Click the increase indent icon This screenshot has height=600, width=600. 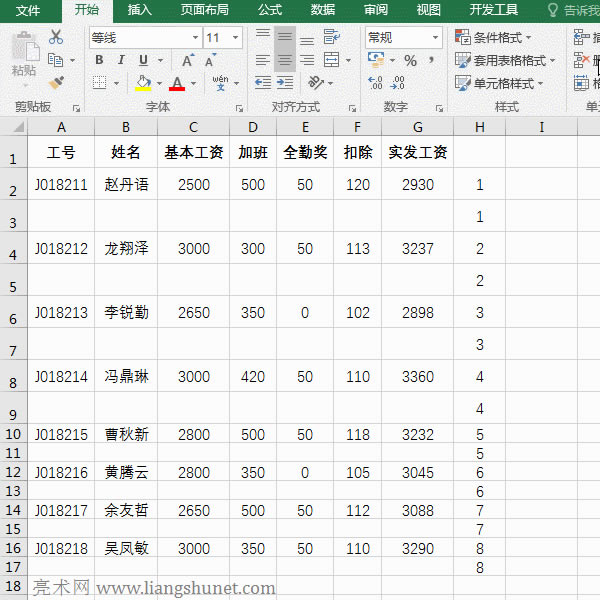tap(286, 83)
